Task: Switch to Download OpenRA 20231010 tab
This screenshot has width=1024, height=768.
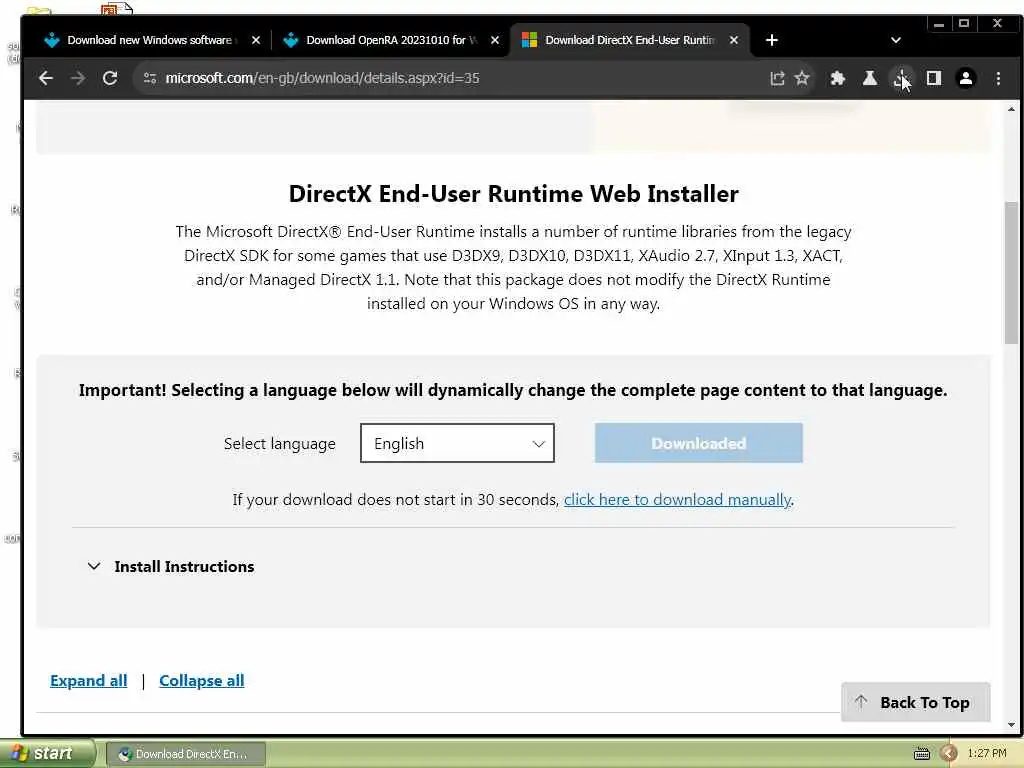Action: pos(389,40)
